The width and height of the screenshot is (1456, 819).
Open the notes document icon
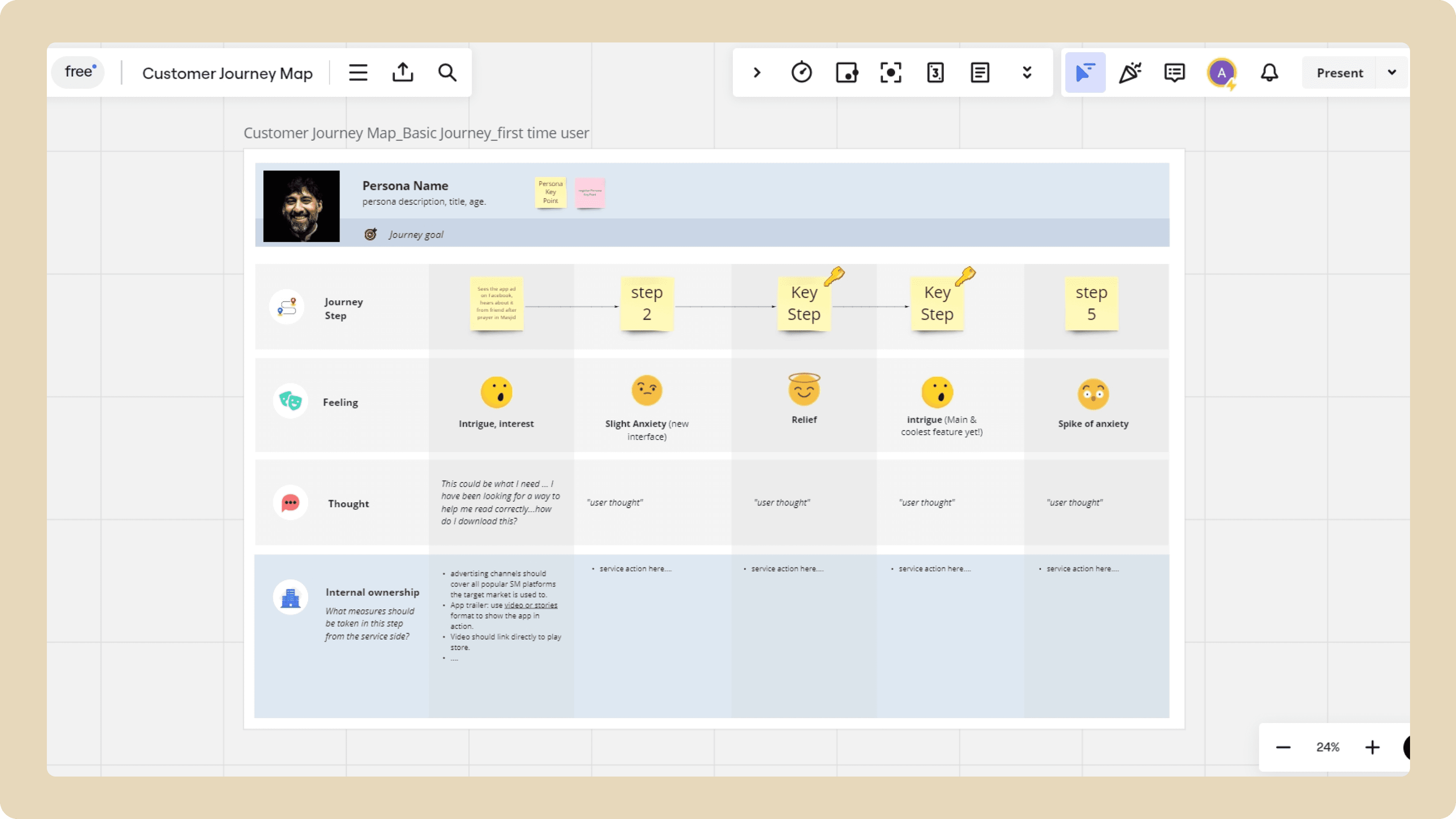(x=980, y=73)
